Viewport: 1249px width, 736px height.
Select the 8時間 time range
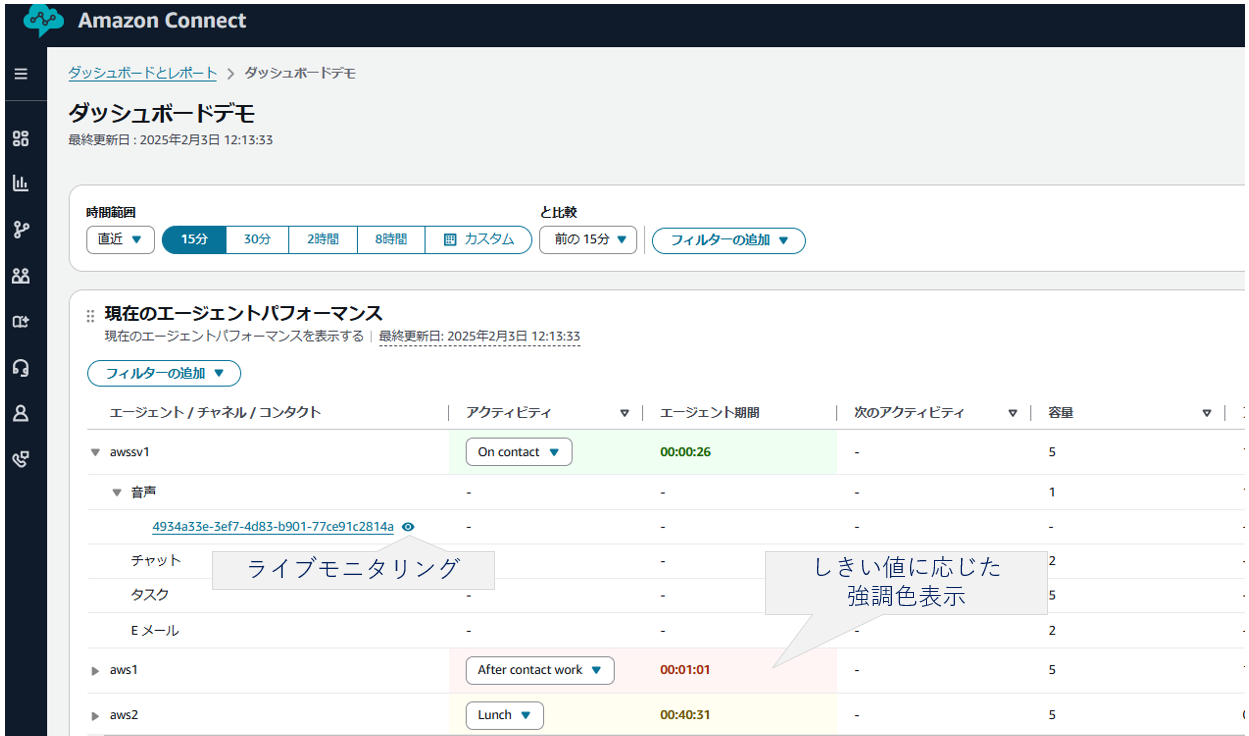[x=391, y=240]
